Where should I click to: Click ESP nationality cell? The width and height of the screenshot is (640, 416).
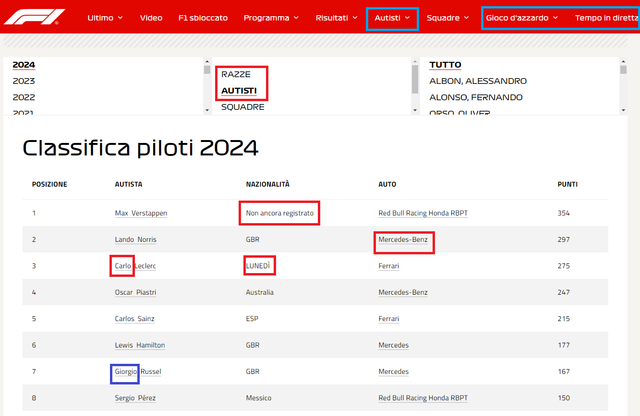(x=252, y=319)
